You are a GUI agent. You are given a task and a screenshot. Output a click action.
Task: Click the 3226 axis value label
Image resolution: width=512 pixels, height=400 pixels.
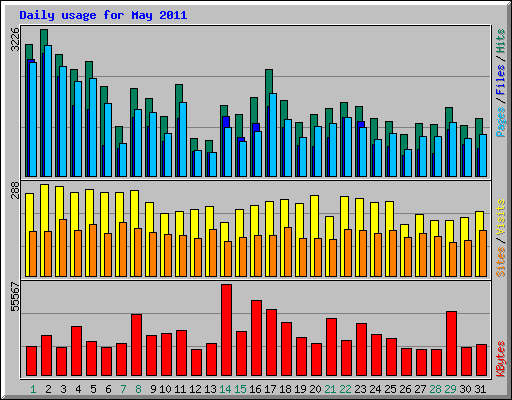pyautogui.click(x=15, y=39)
